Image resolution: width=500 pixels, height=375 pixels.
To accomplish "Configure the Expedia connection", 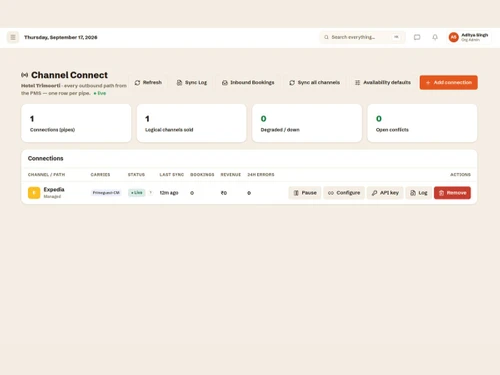I will coord(344,193).
